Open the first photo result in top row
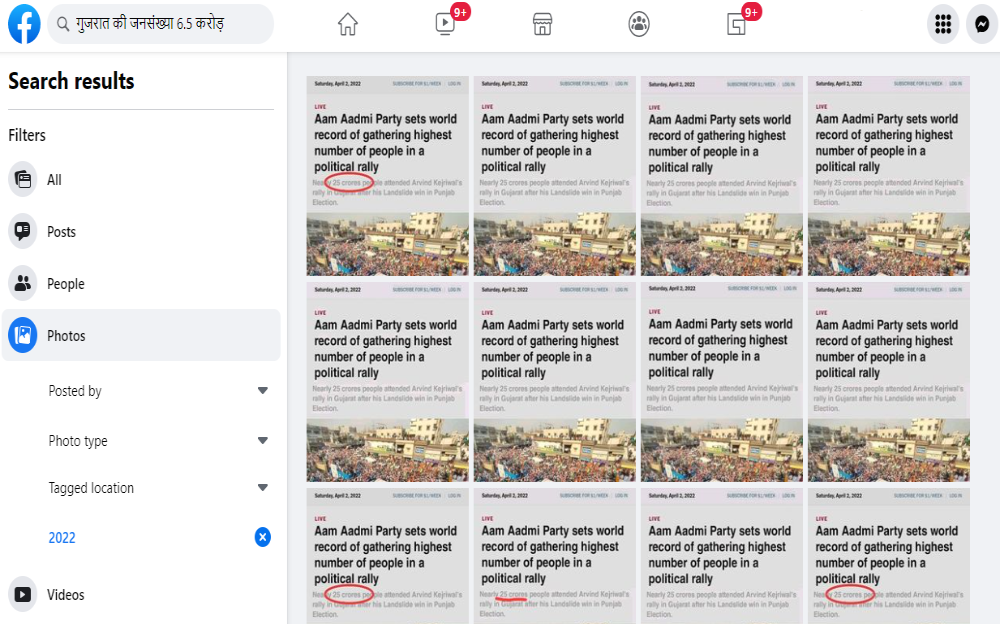Image resolution: width=1000 pixels, height=624 pixels. coord(387,176)
